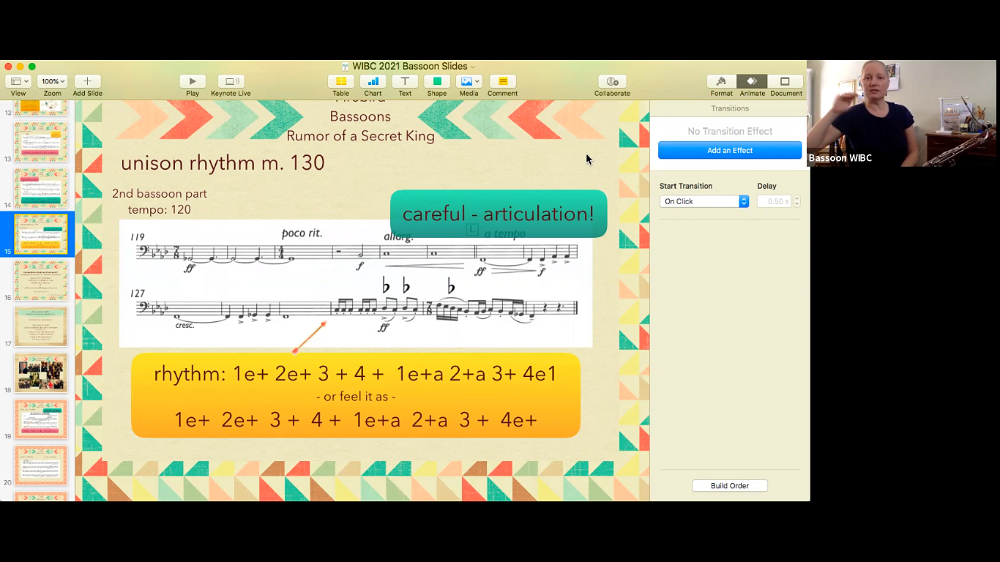Click the document title WIBC 2021 Bassoon Slides

pos(409,66)
